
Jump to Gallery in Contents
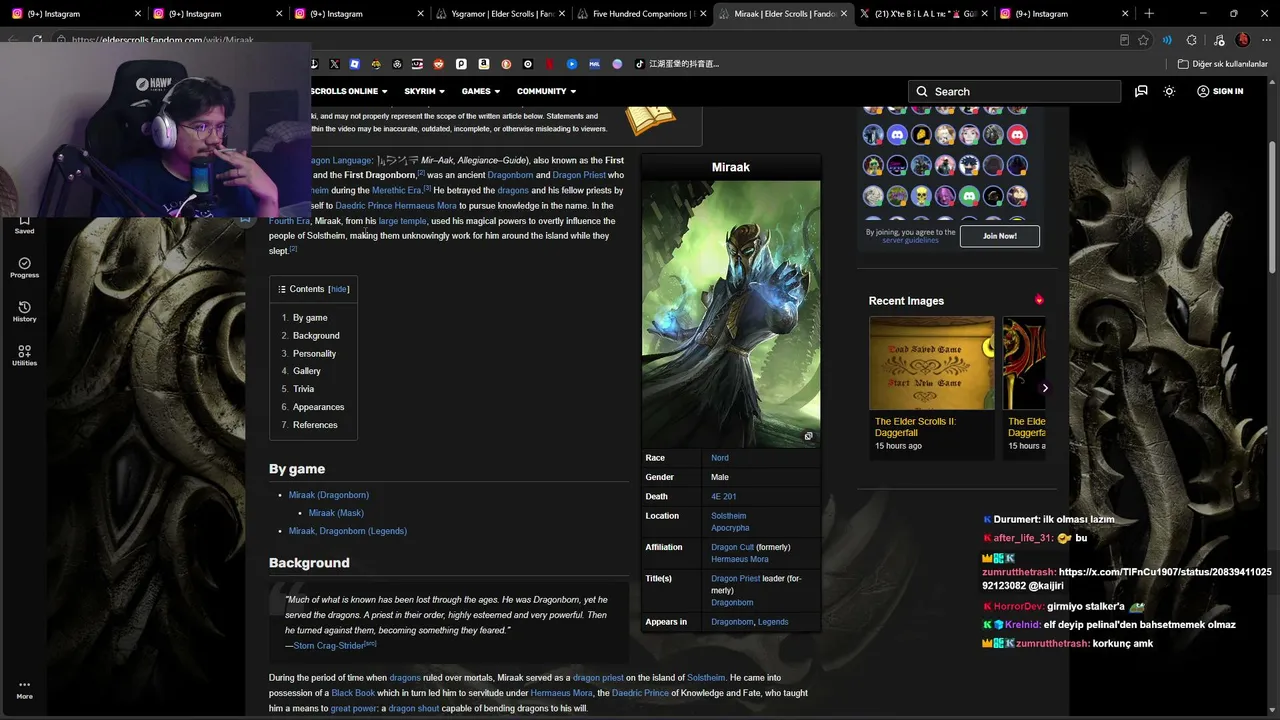[306, 371]
